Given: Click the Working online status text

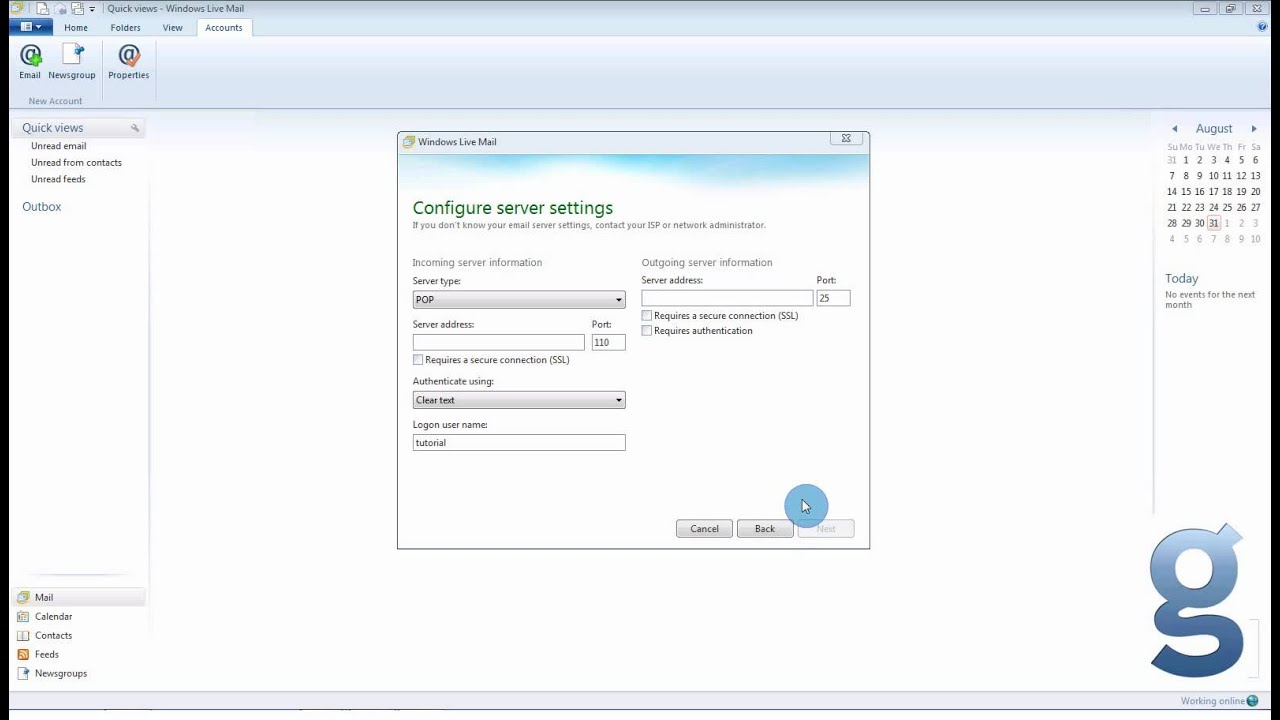Looking at the screenshot, I should tap(1213, 701).
